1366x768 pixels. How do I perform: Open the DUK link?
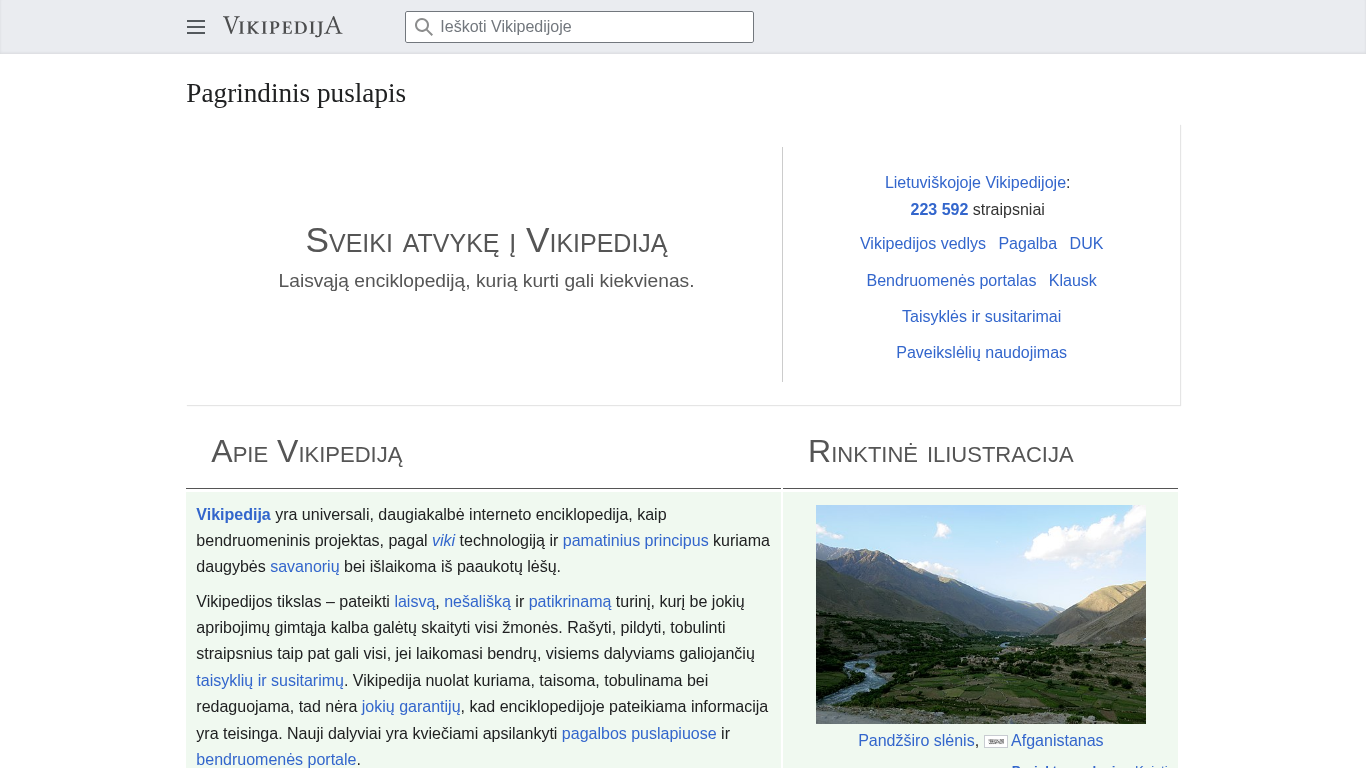click(1086, 243)
